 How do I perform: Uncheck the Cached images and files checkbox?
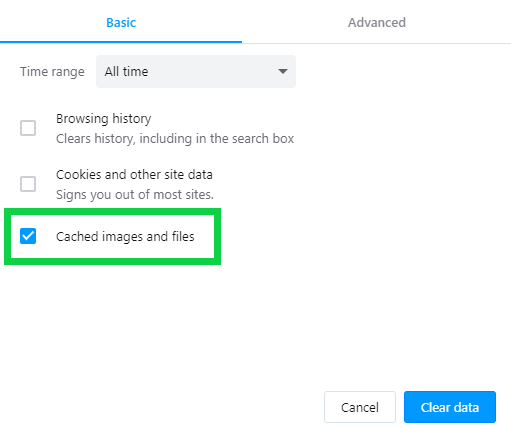[28, 236]
